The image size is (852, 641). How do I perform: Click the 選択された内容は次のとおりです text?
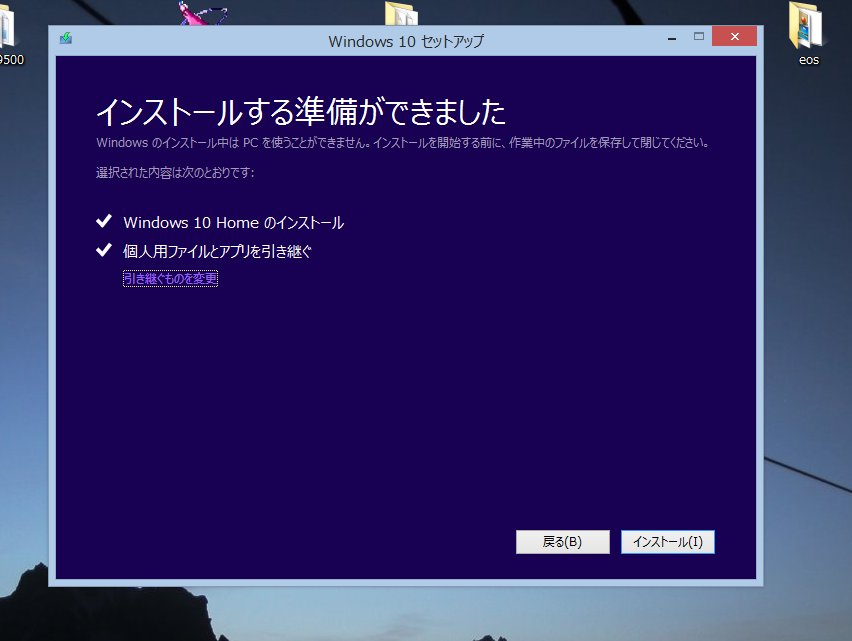pos(175,173)
